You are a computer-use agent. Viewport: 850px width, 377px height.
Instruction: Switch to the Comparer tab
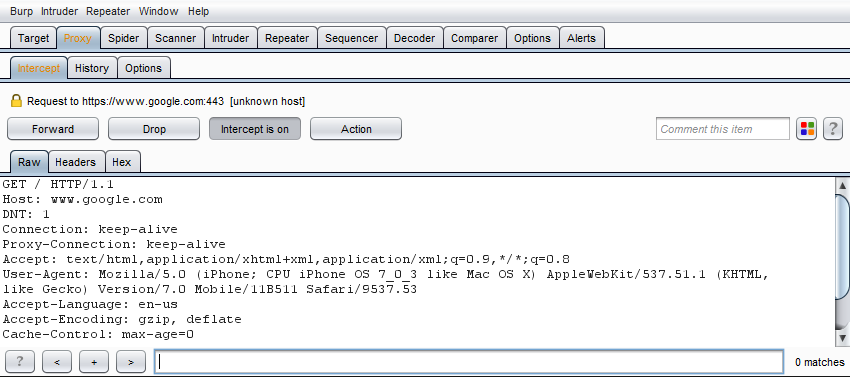[474, 39]
